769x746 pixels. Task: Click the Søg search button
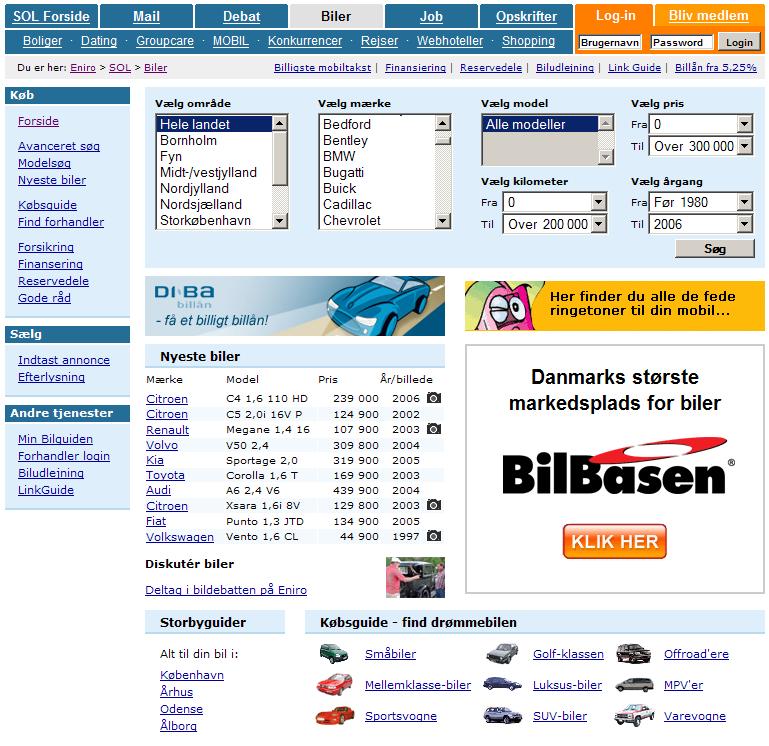[x=715, y=249]
